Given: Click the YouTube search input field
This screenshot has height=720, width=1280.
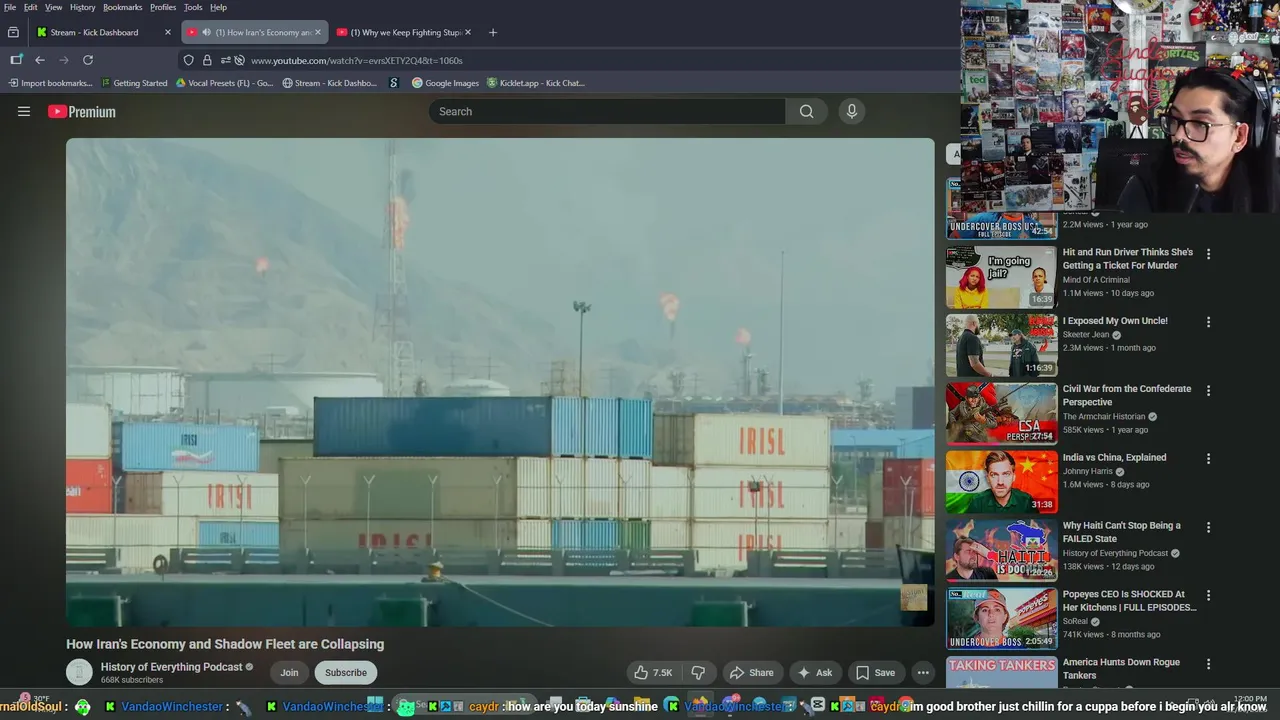Looking at the screenshot, I should click(607, 112).
